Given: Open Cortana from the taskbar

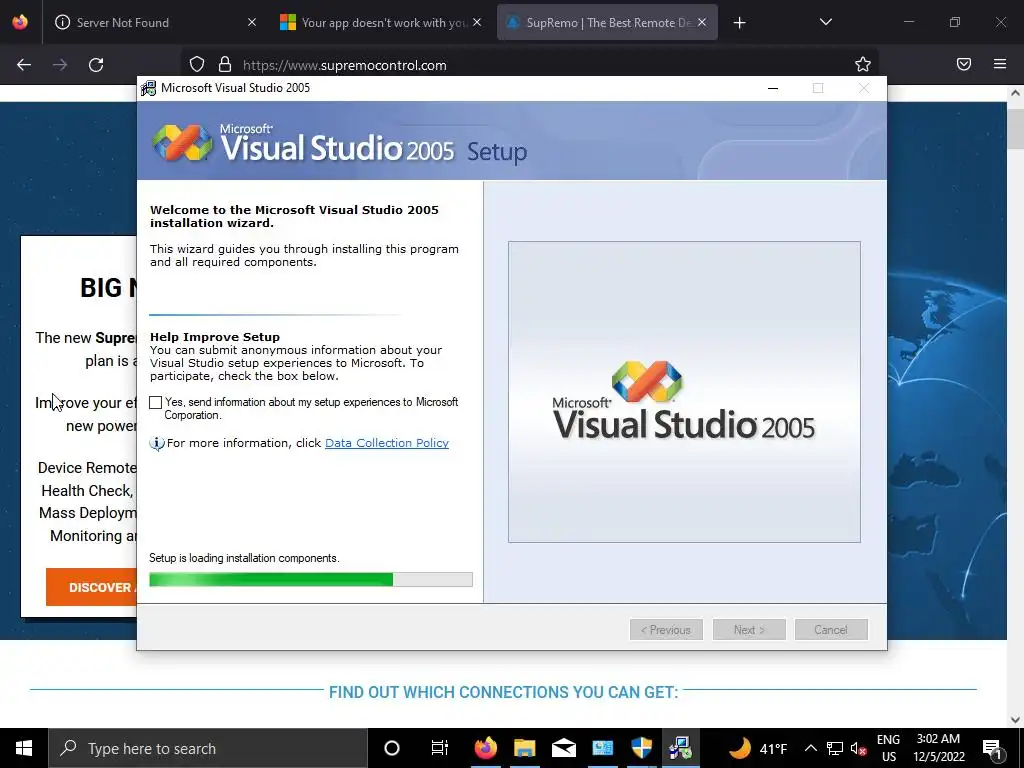Looking at the screenshot, I should 392,748.
